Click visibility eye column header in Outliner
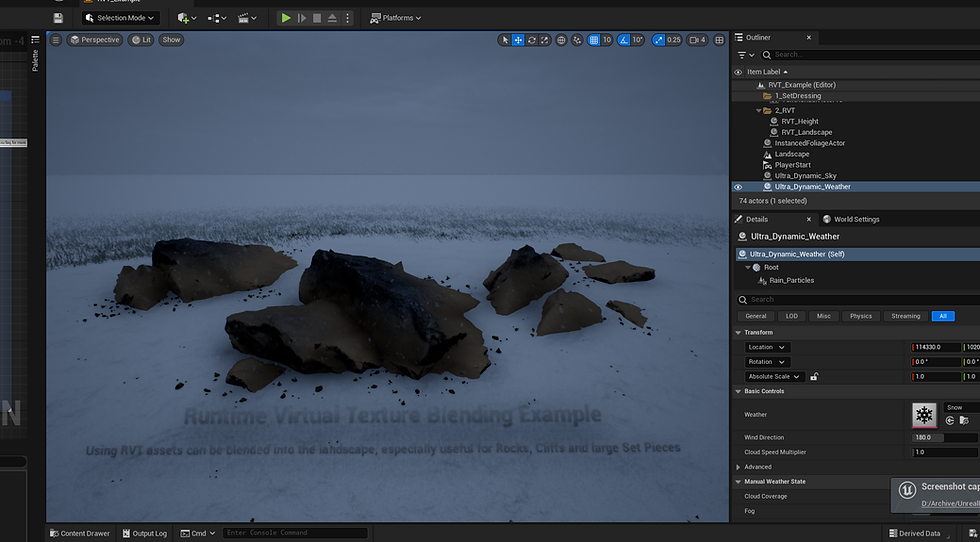 point(738,72)
